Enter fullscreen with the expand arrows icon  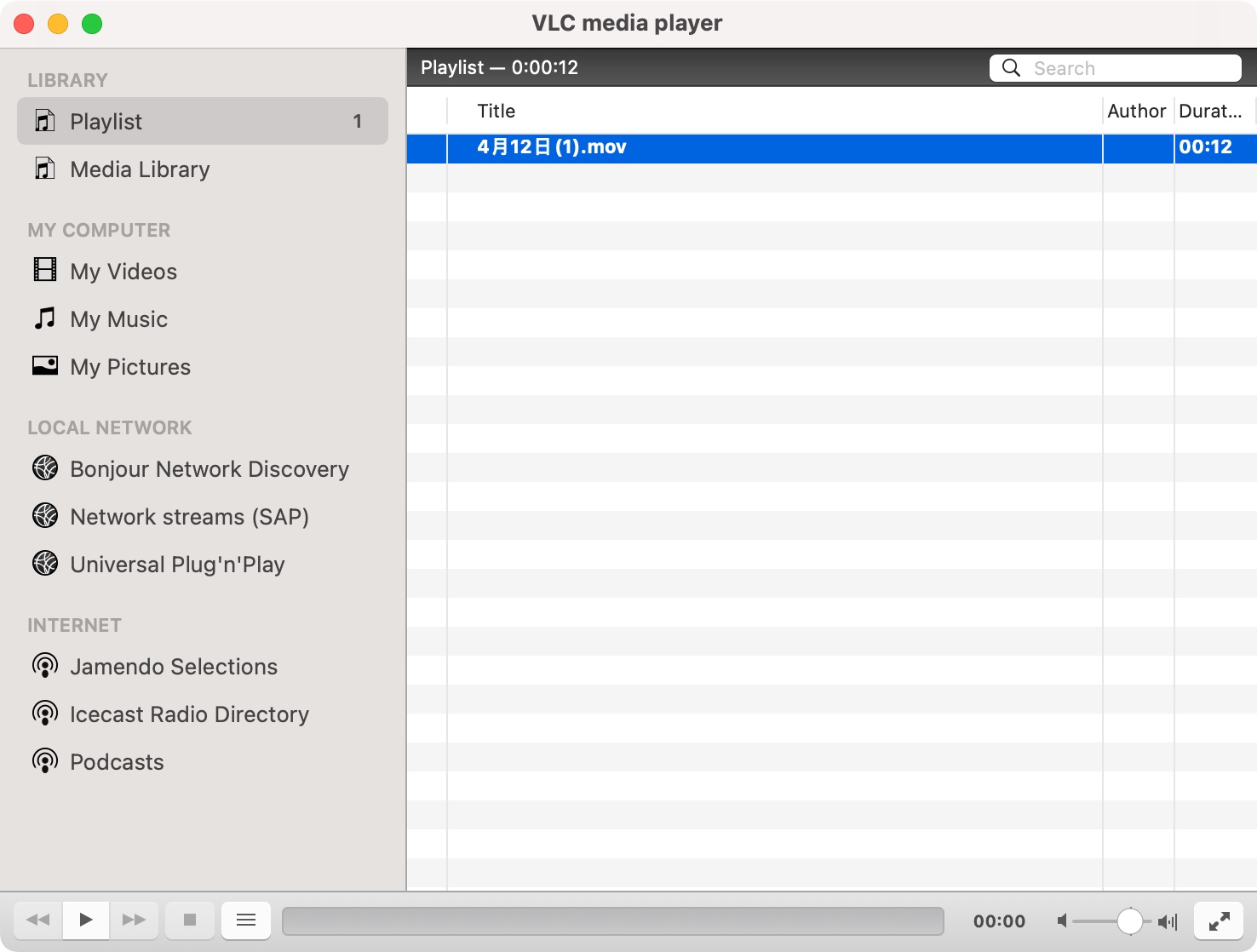click(1219, 920)
